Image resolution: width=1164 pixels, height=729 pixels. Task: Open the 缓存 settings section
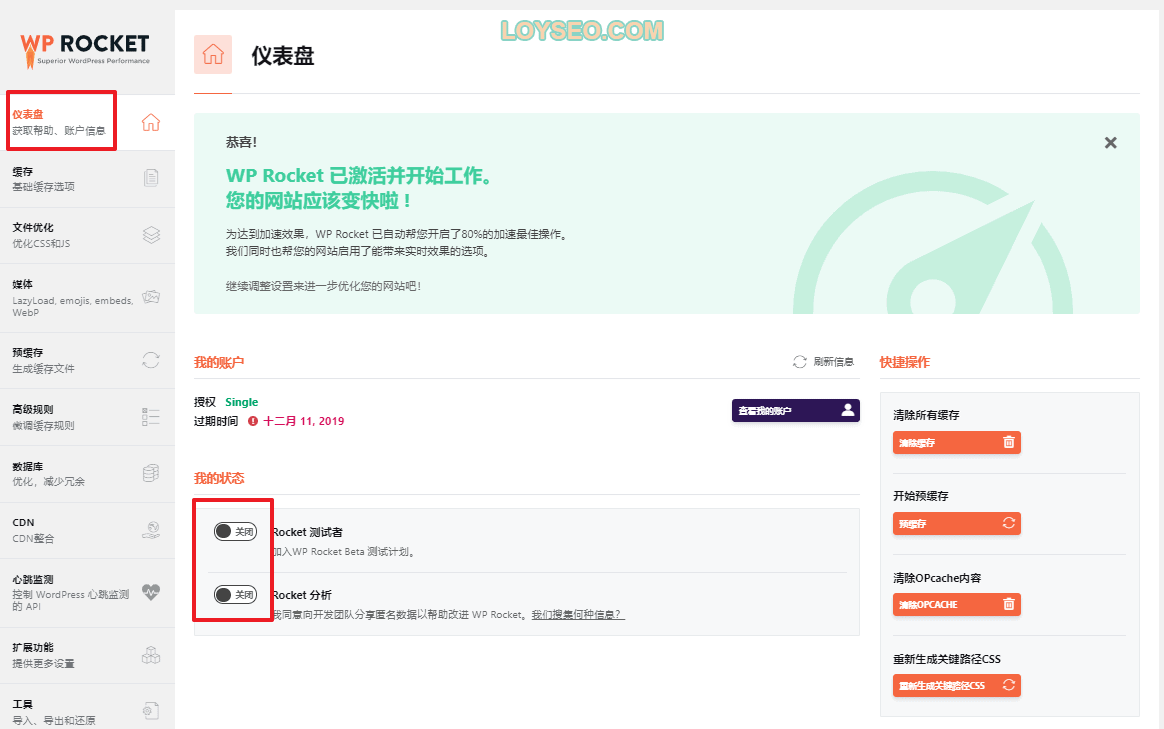click(87, 179)
